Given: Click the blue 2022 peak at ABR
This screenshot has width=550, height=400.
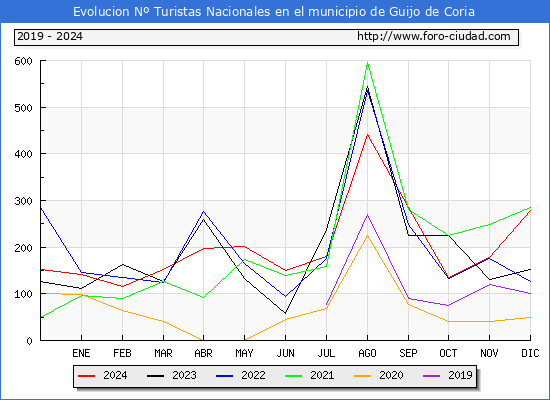Looking at the screenshot, I should click(x=203, y=212).
